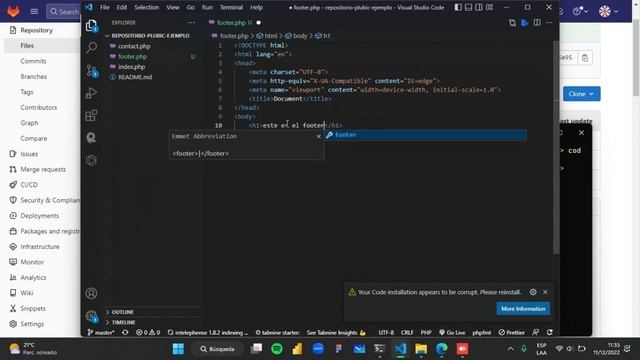Image resolution: width=640 pixels, height=360 pixels.
Task: Click Go Live in the status bar
Action: pos(452,333)
